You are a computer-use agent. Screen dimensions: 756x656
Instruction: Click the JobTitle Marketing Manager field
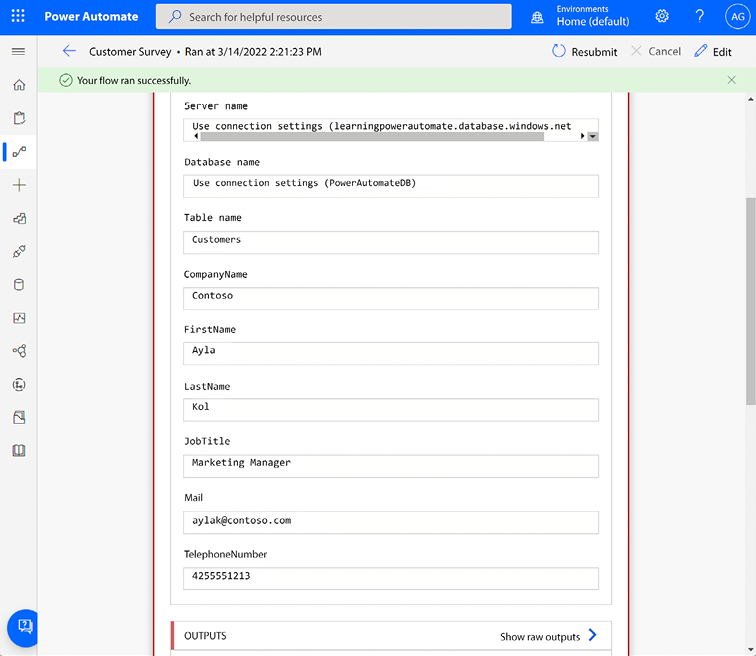coord(391,466)
